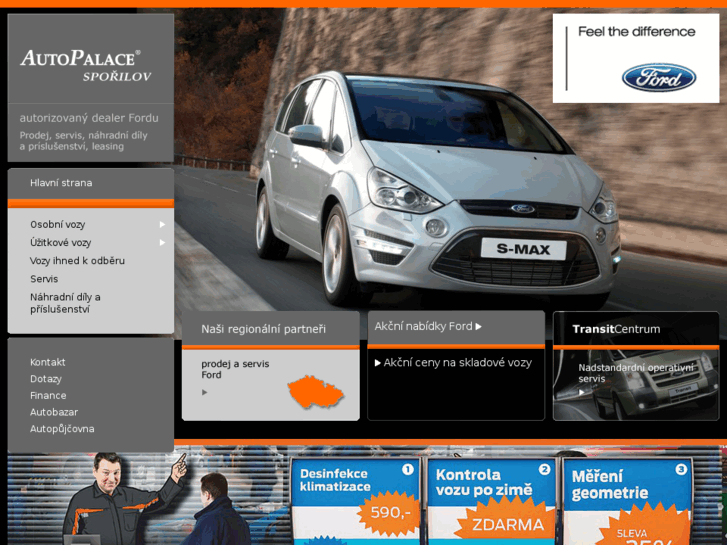
Task: Open the Autopůjčovna link
Action: coord(62,429)
